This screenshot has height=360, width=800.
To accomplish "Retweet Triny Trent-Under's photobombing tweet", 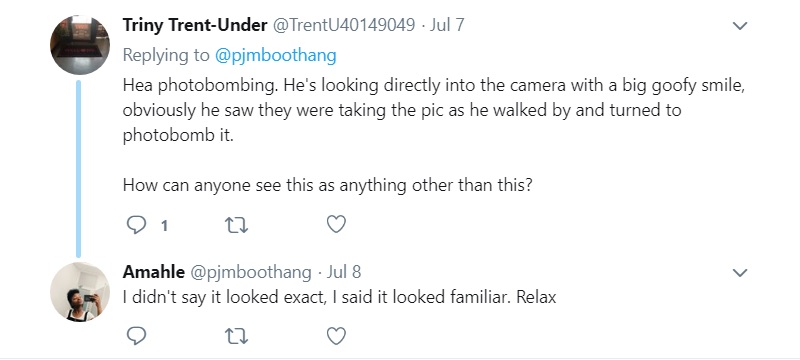I will pos(236,225).
